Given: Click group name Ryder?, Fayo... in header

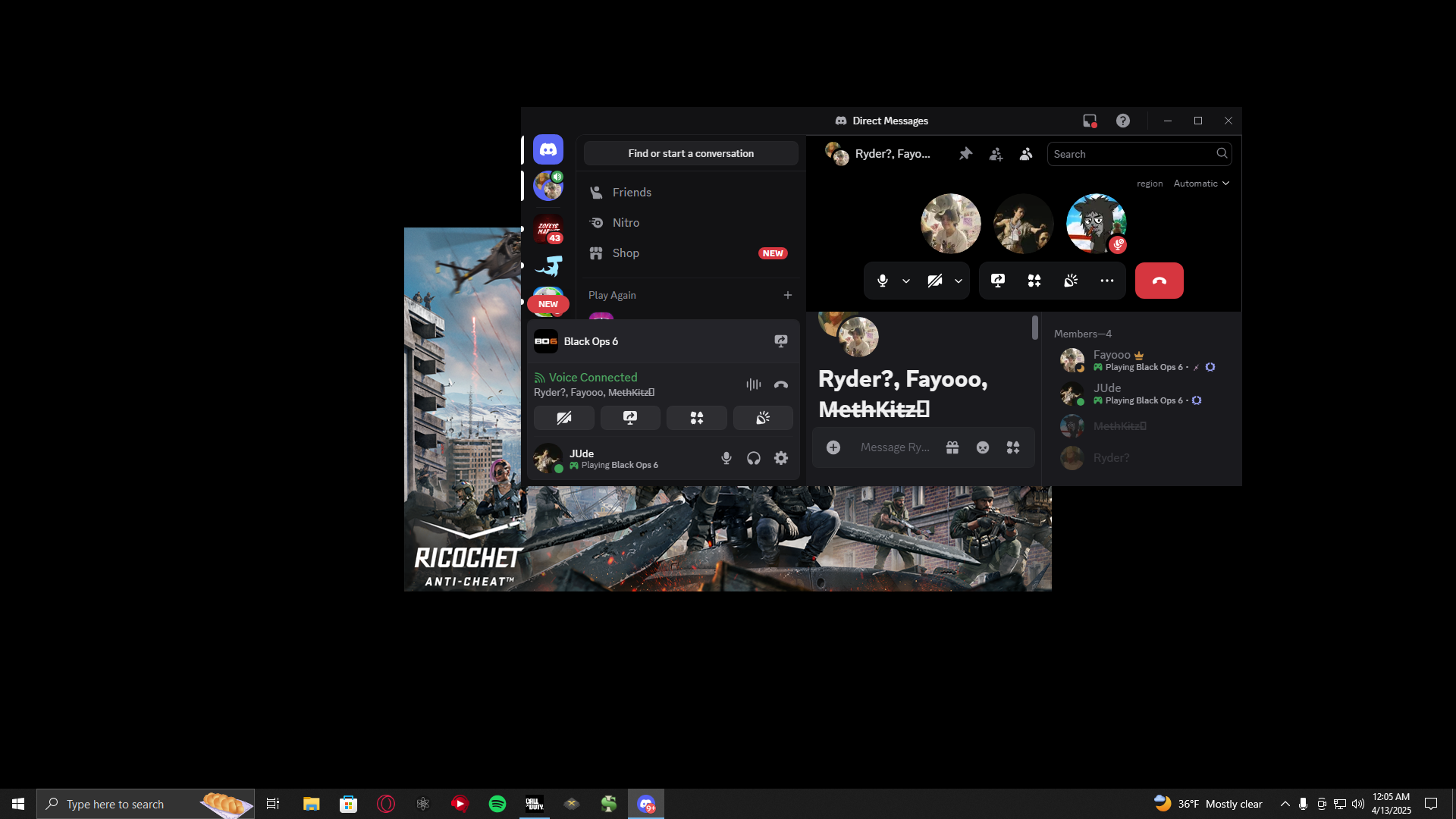Looking at the screenshot, I should [893, 154].
